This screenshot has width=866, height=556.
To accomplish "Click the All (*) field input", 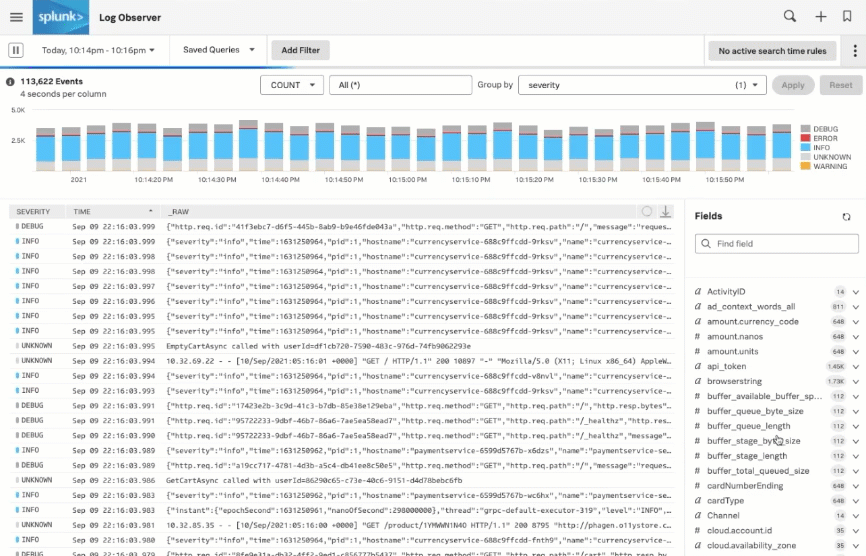I will [x=400, y=85].
